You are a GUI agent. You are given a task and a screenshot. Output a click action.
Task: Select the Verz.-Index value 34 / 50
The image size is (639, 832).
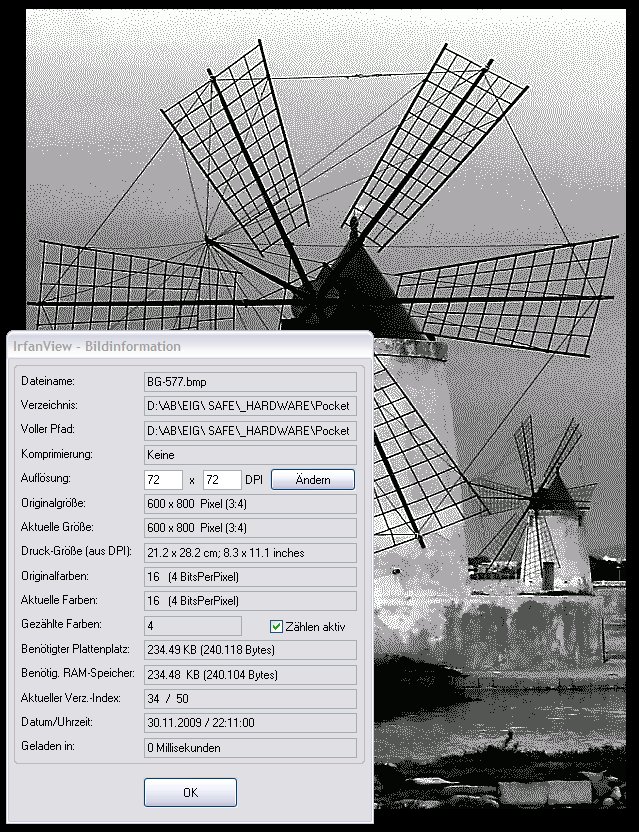pos(250,699)
